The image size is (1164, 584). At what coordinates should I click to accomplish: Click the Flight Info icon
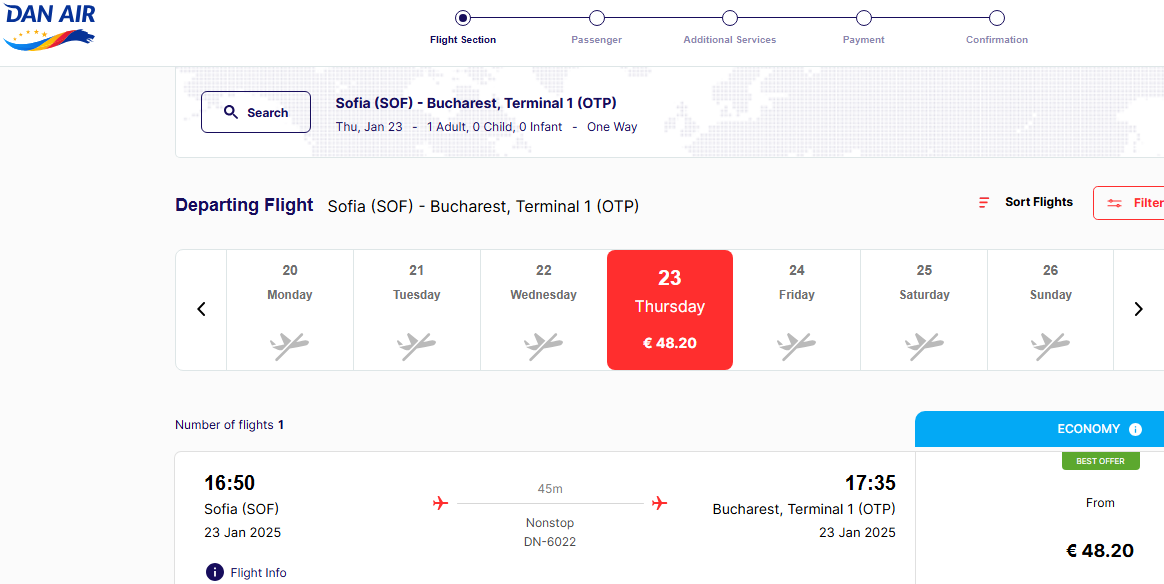(214, 572)
